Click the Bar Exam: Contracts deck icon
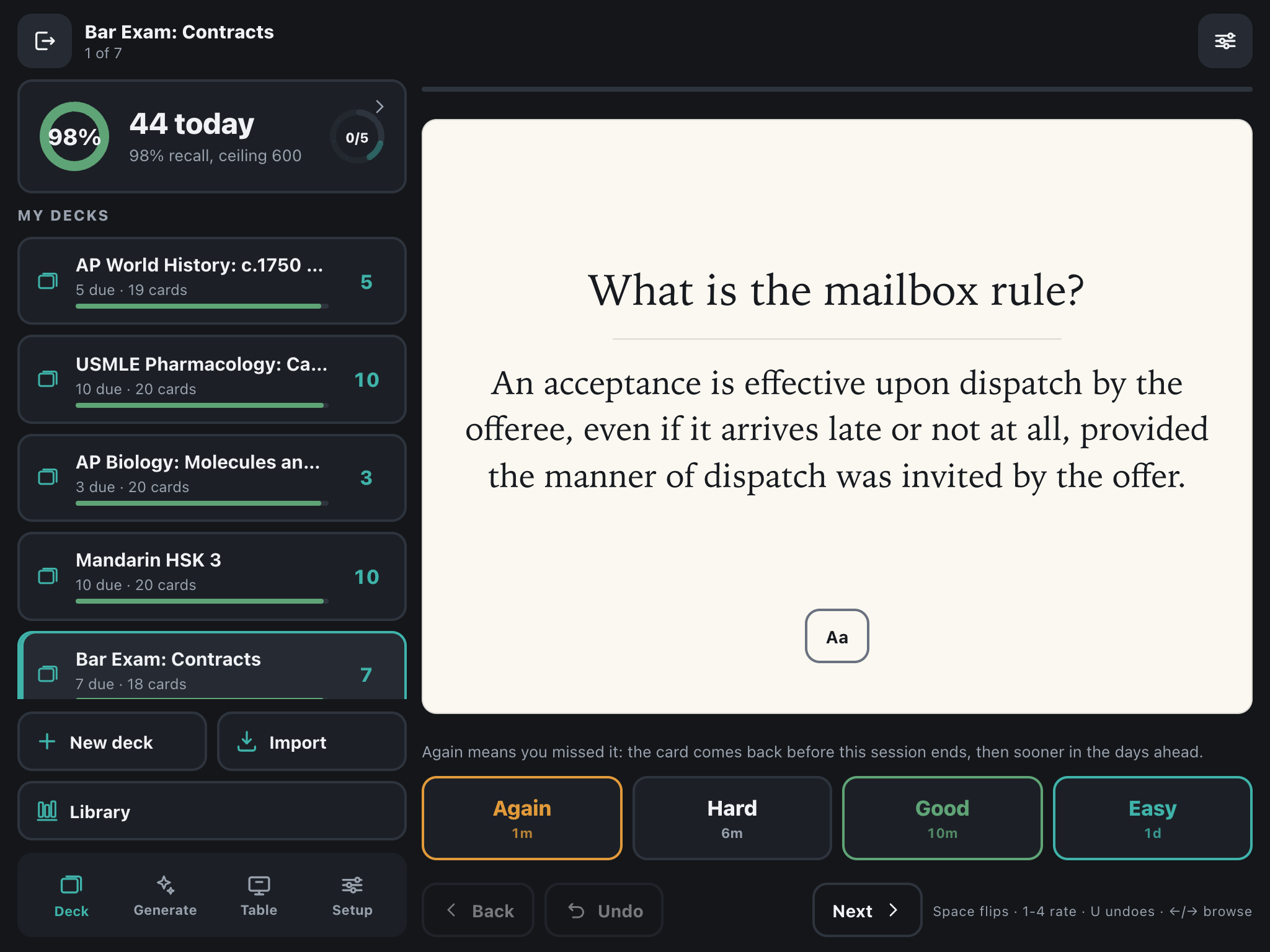This screenshot has height=952, width=1270. click(x=48, y=674)
